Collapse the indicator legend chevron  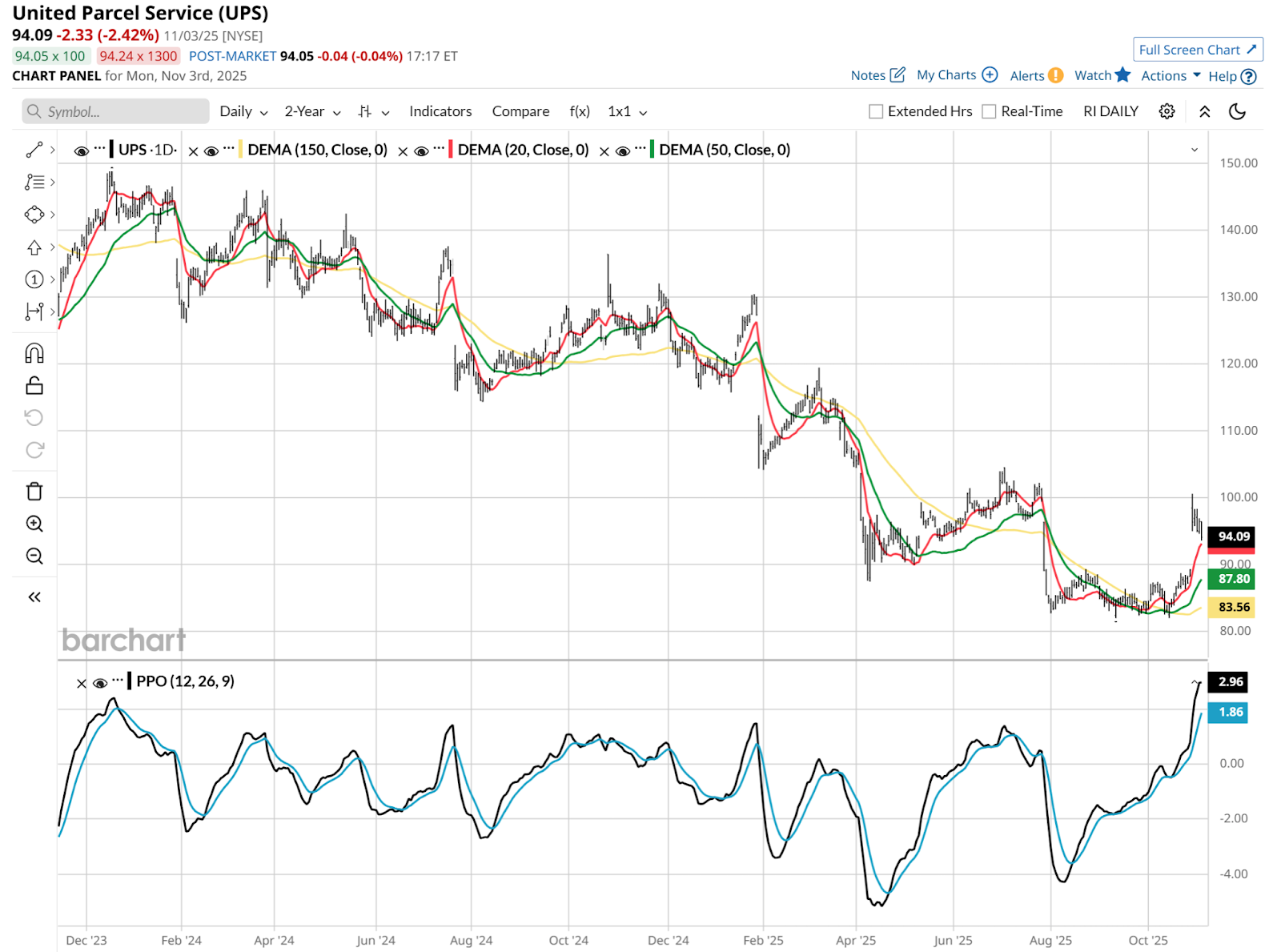(1195, 150)
